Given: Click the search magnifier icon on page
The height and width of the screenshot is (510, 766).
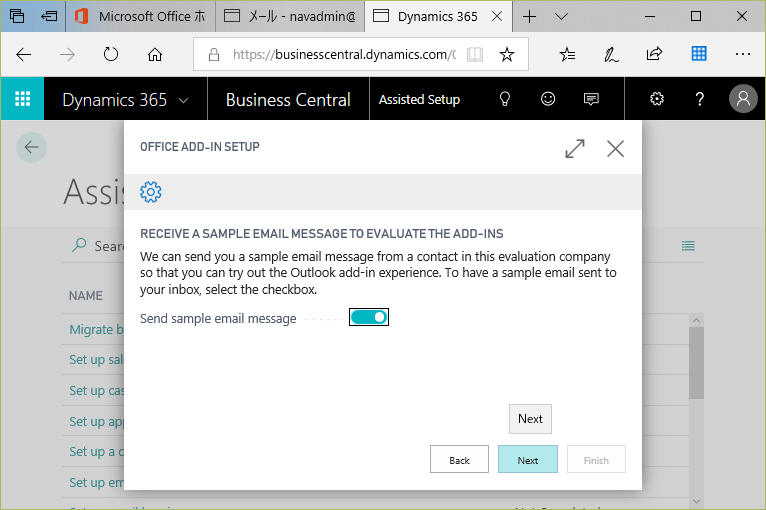Looking at the screenshot, I should click(79, 245).
